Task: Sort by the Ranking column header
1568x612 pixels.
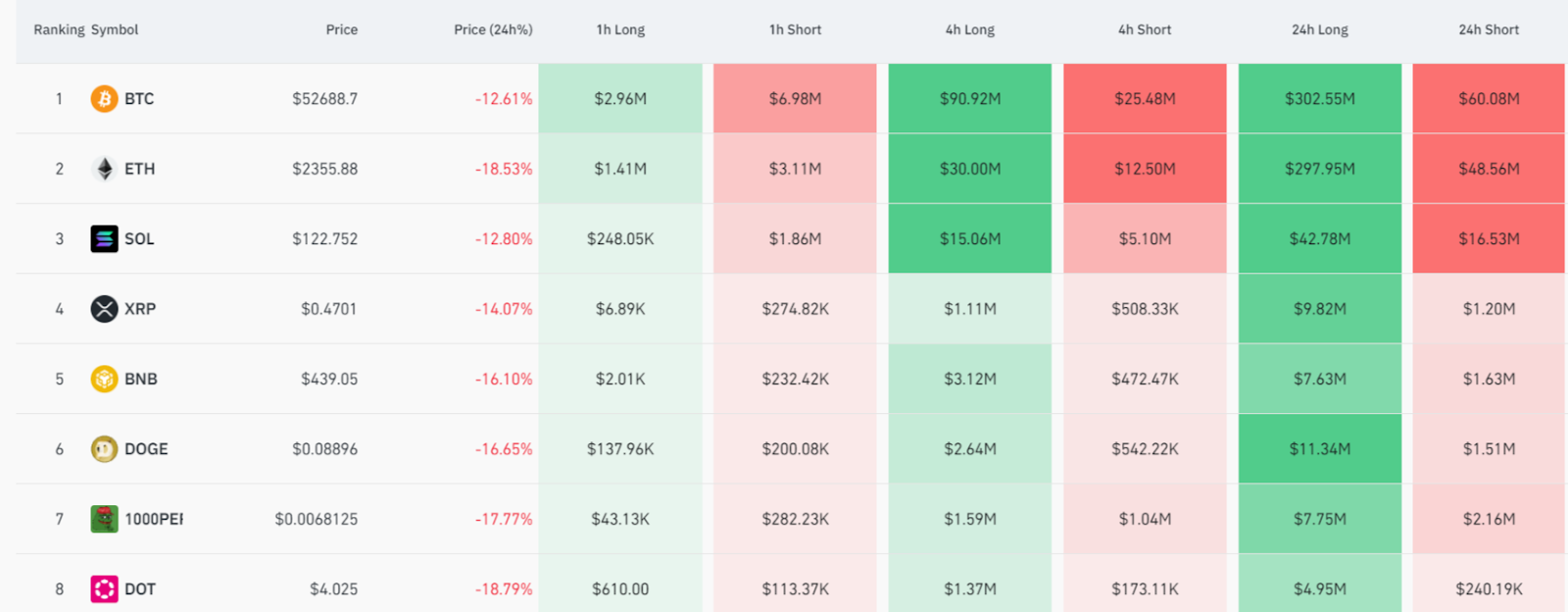Action: (x=59, y=29)
